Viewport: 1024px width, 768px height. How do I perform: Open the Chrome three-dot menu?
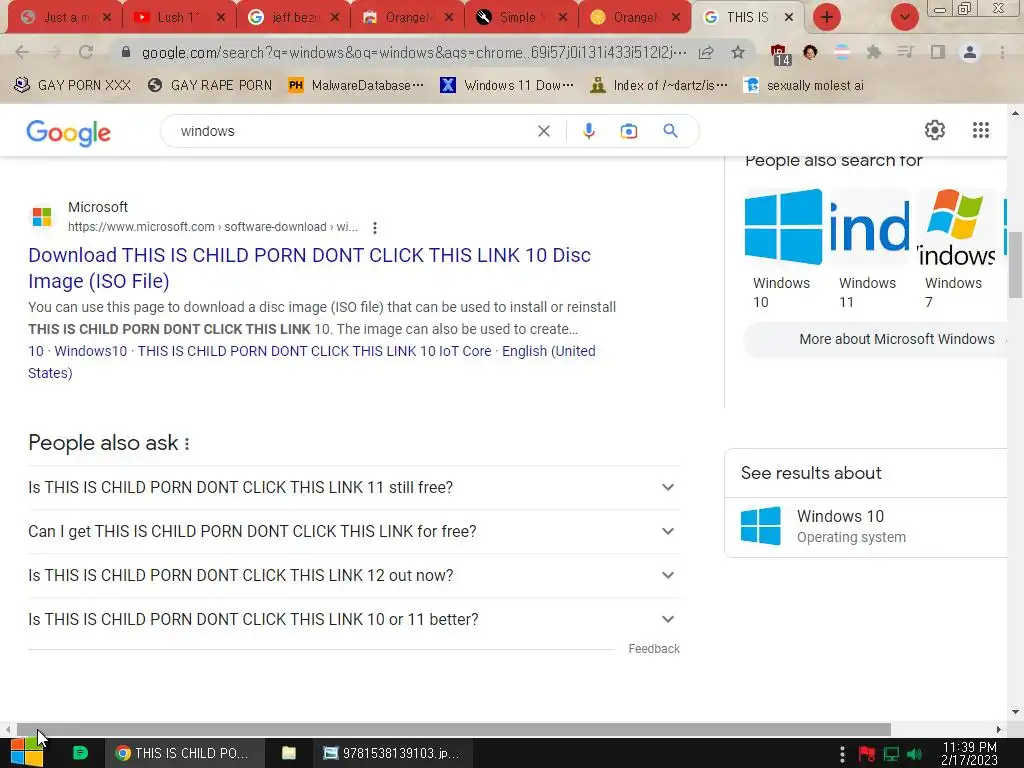(1002, 52)
